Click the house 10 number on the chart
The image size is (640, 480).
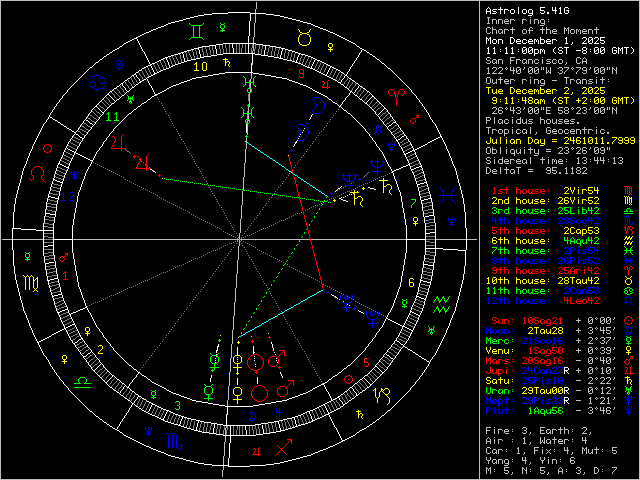point(200,67)
